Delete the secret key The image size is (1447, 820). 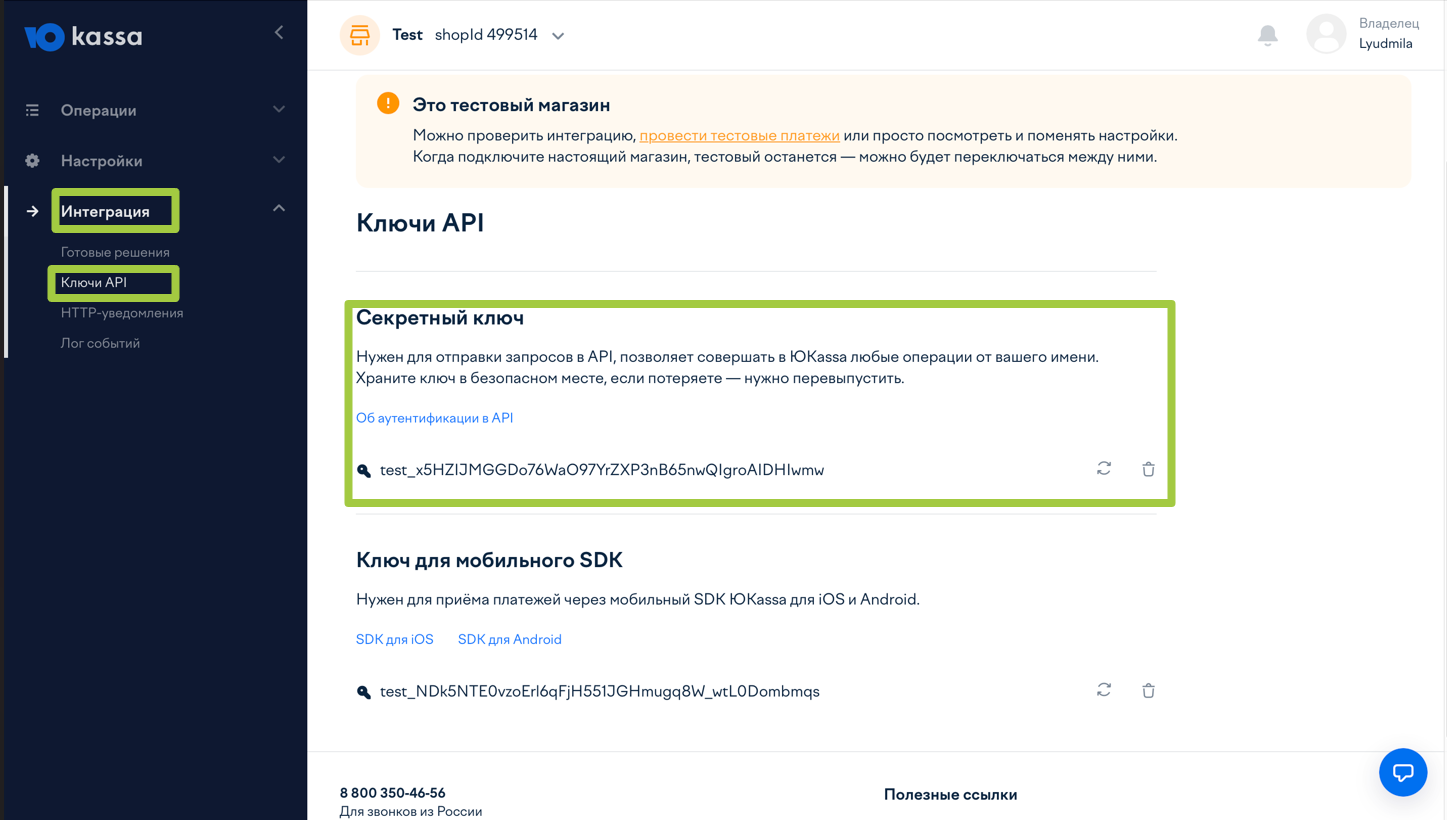pyautogui.click(x=1148, y=469)
